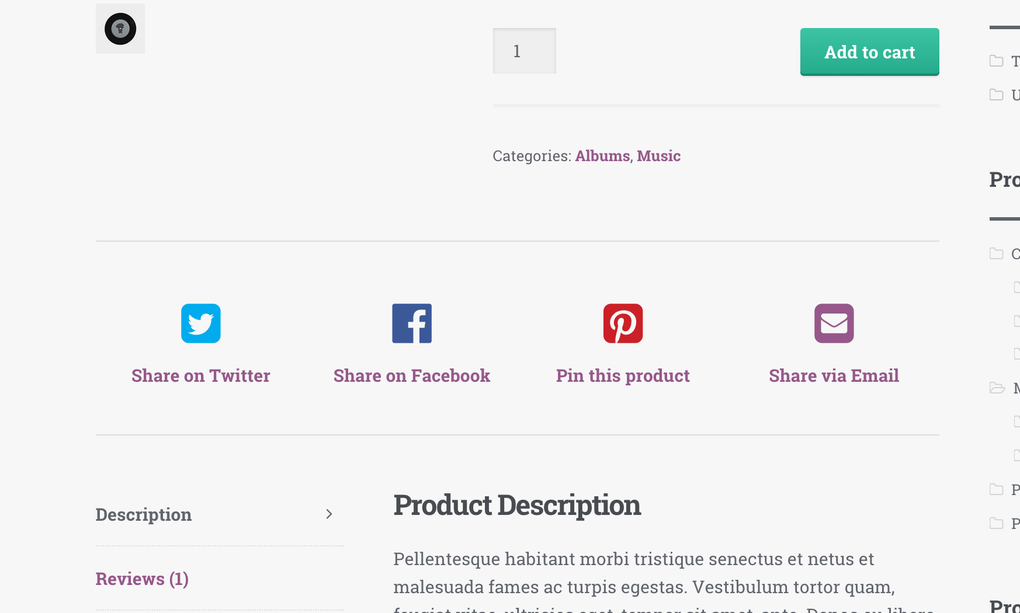Viewport: 1020px width, 613px height.
Task: Open the first indented subcategory under the sidebar folder
Action: (x=1016, y=287)
